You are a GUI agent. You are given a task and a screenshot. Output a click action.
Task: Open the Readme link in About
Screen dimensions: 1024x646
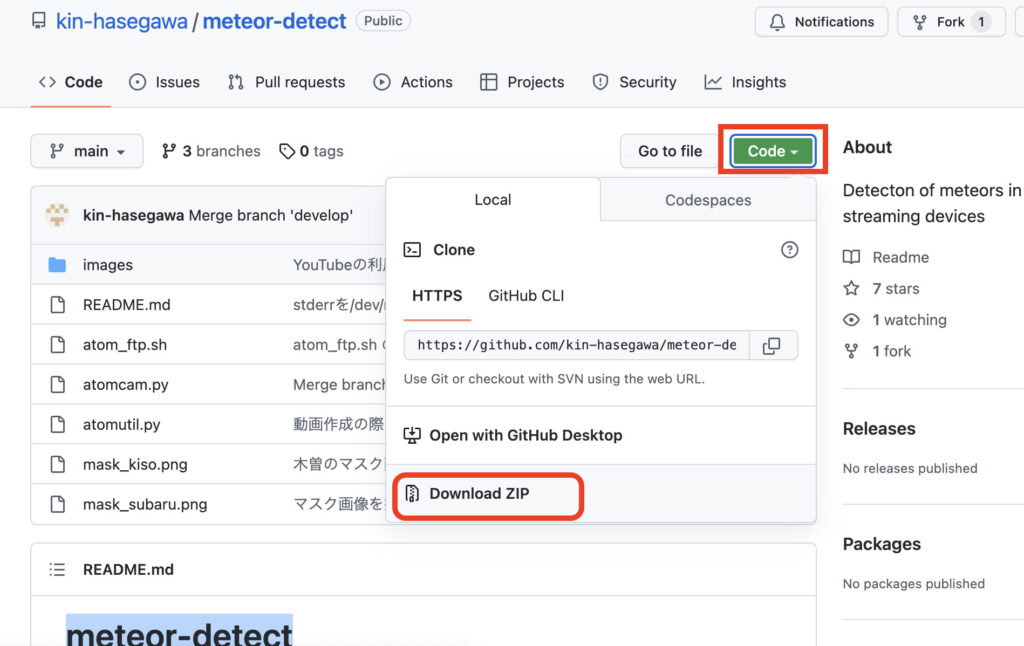(901, 257)
